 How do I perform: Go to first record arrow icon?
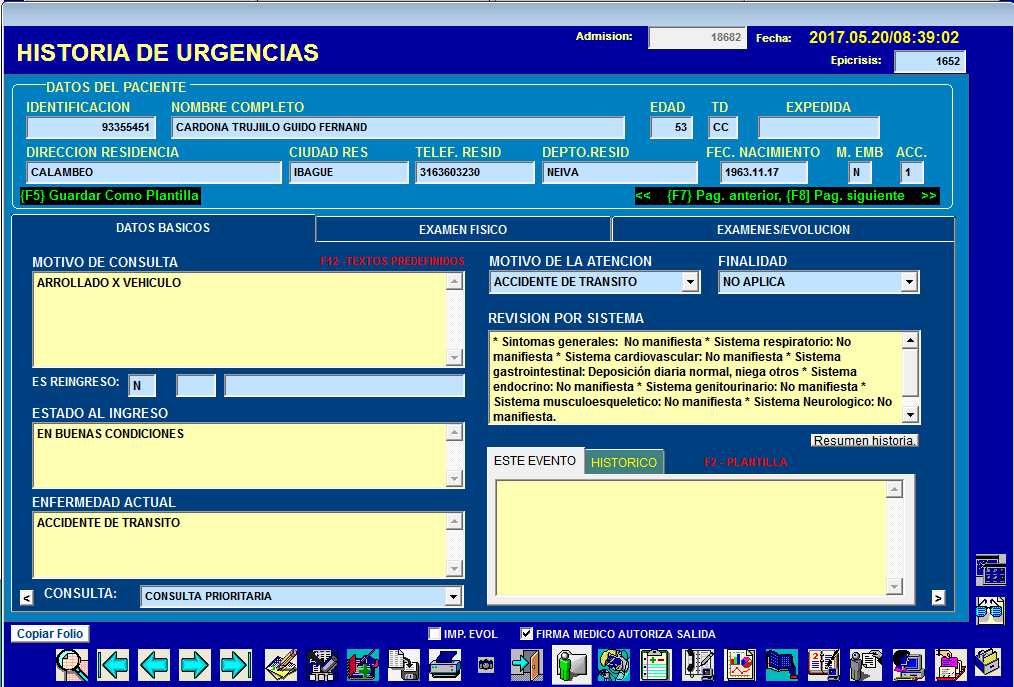(113, 665)
